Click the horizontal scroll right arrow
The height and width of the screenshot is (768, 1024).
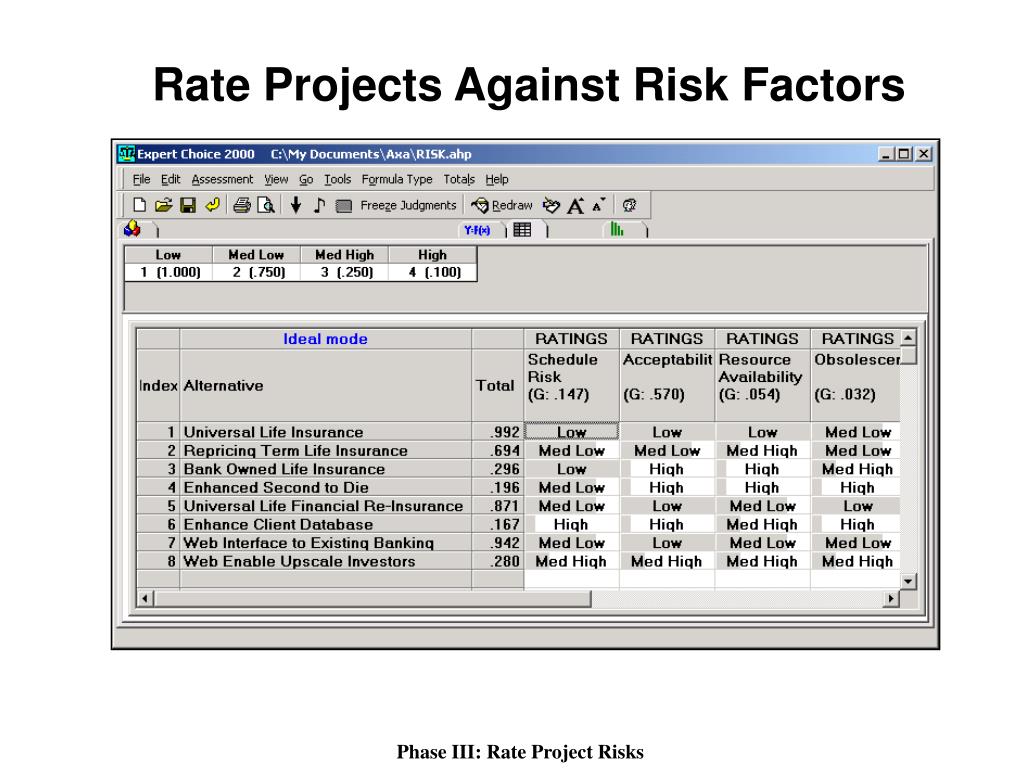pyautogui.click(x=891, y=598)
